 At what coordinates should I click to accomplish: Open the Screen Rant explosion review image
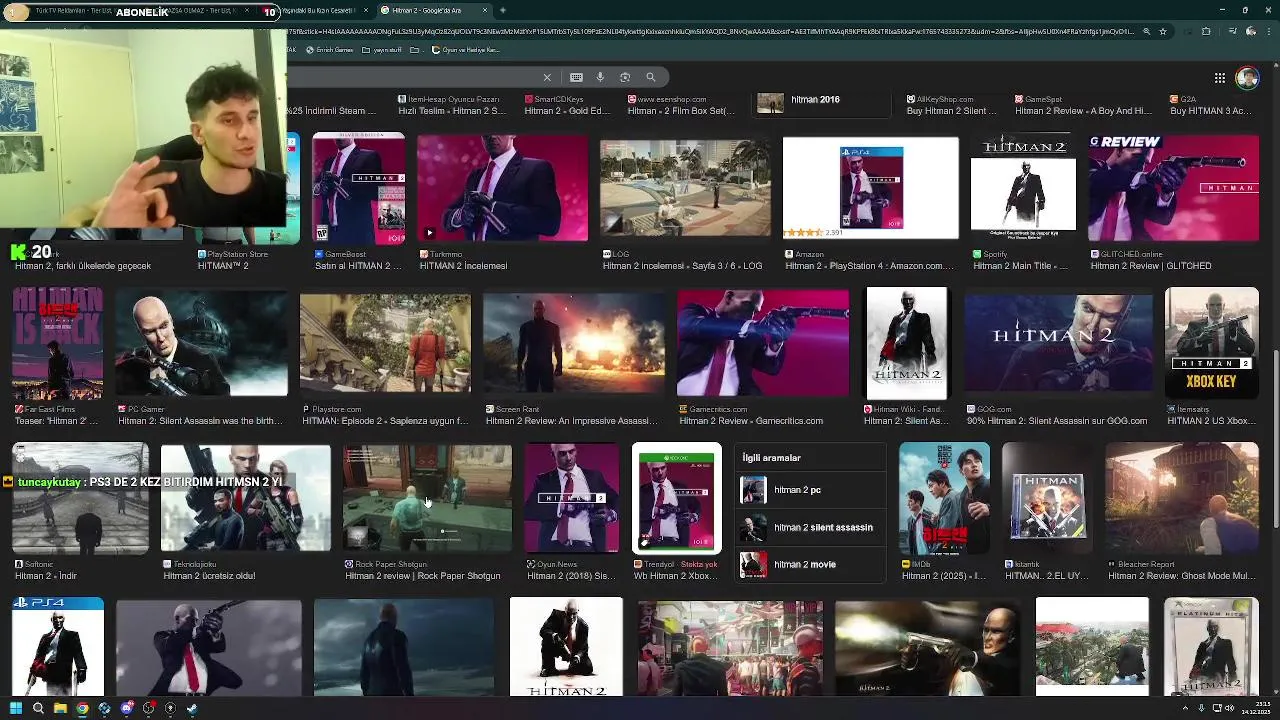[x=574, y=344]
